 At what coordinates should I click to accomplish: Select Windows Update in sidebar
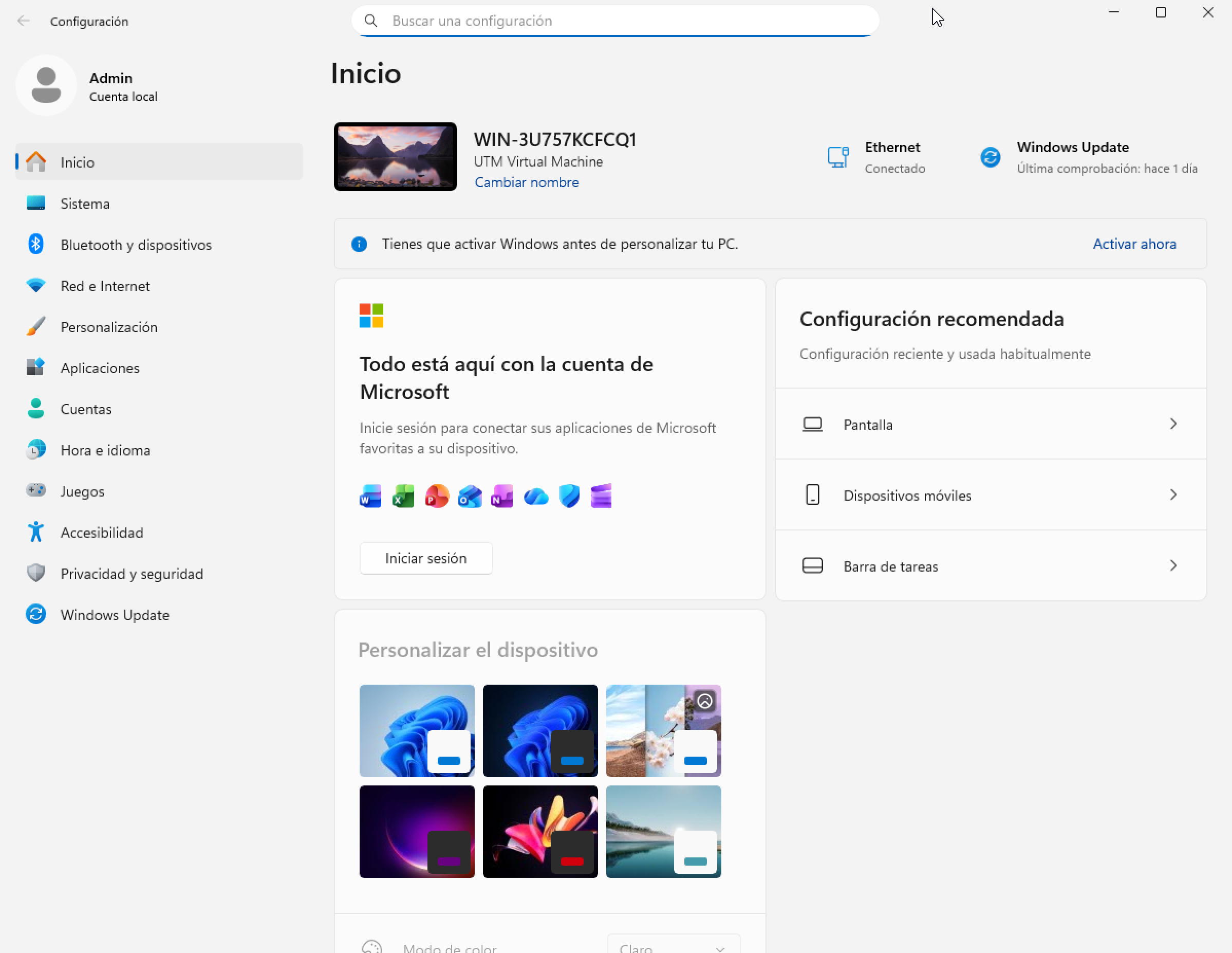click(x=159, y=615)
